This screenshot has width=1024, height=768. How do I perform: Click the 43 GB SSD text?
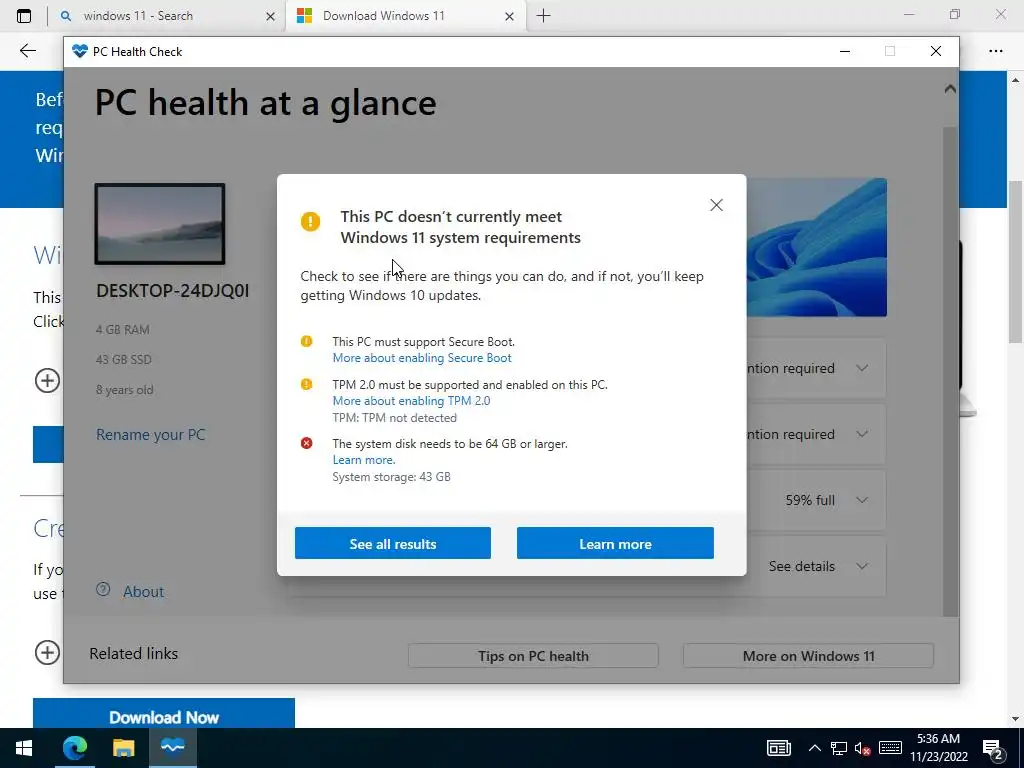click(123, 360)
